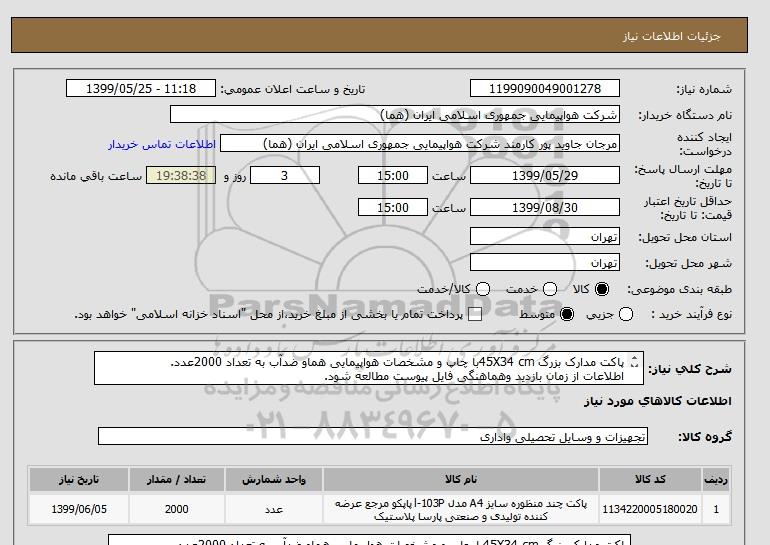This screenshot has width=770, height=545.
Task: Click the price validity date 1399/08/30
Action: tap(545, 207)
